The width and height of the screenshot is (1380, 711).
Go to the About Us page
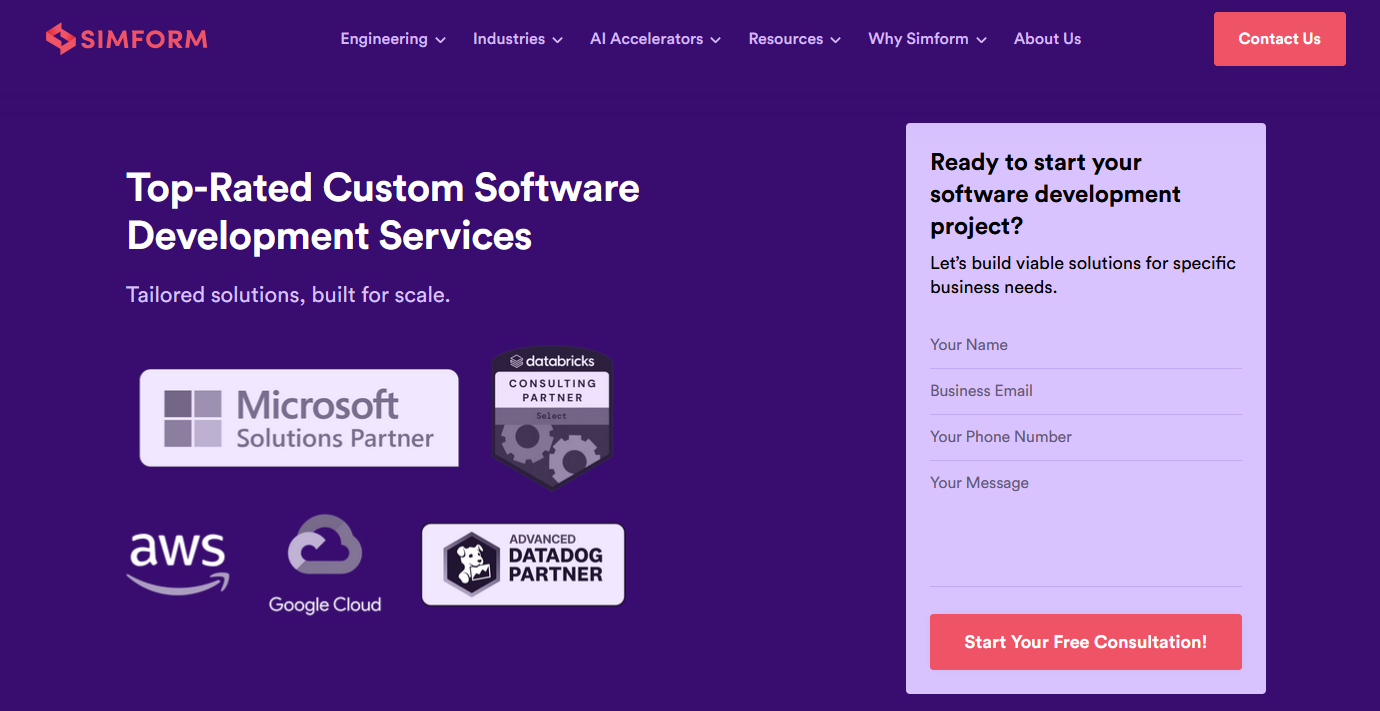tap(1047, 39)
